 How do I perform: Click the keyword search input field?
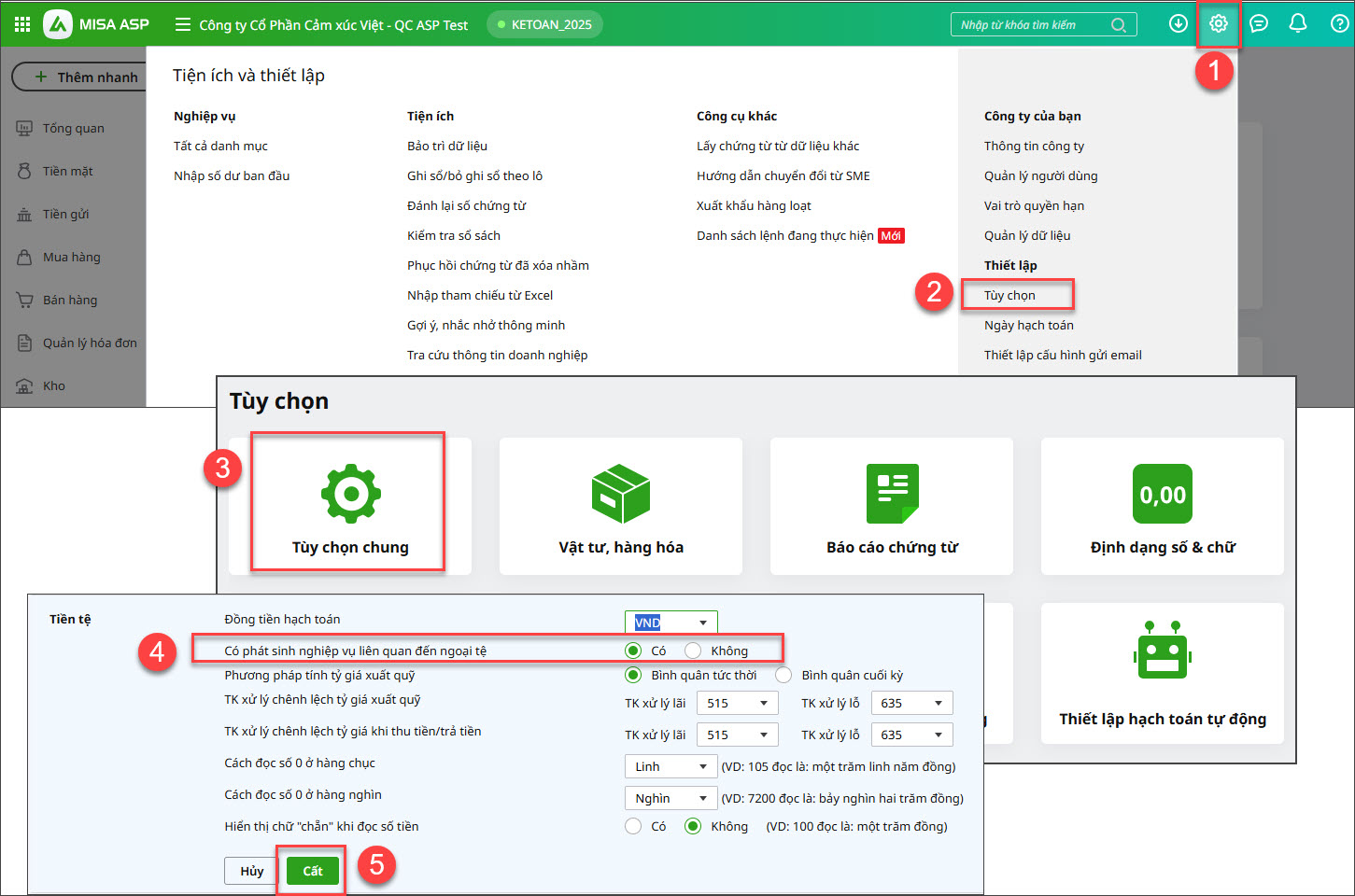1032,25
